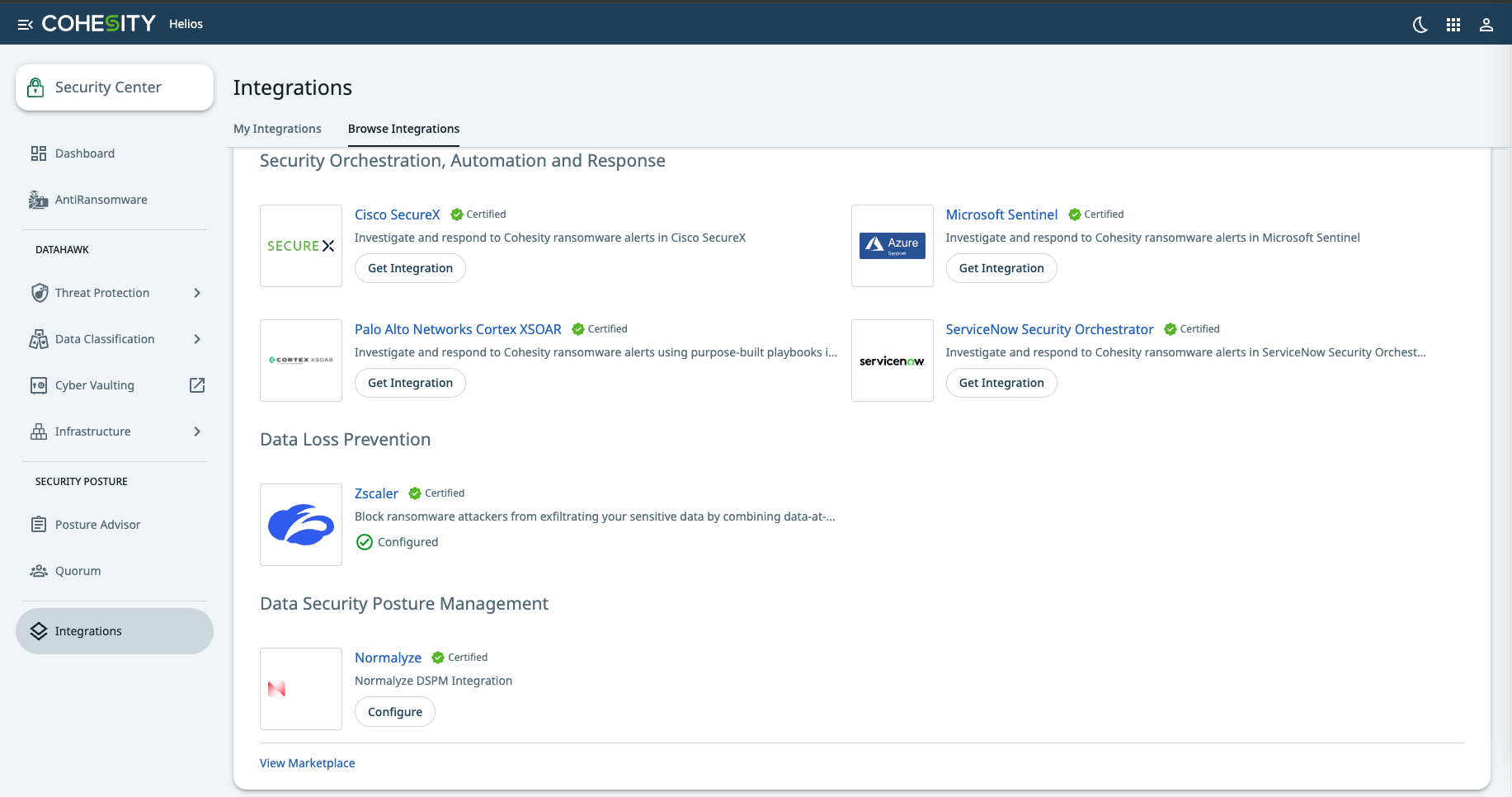Expand the Infrastructure menu arrow
This screenshot has width=1512, height=797.
click(x=197, y=432)
